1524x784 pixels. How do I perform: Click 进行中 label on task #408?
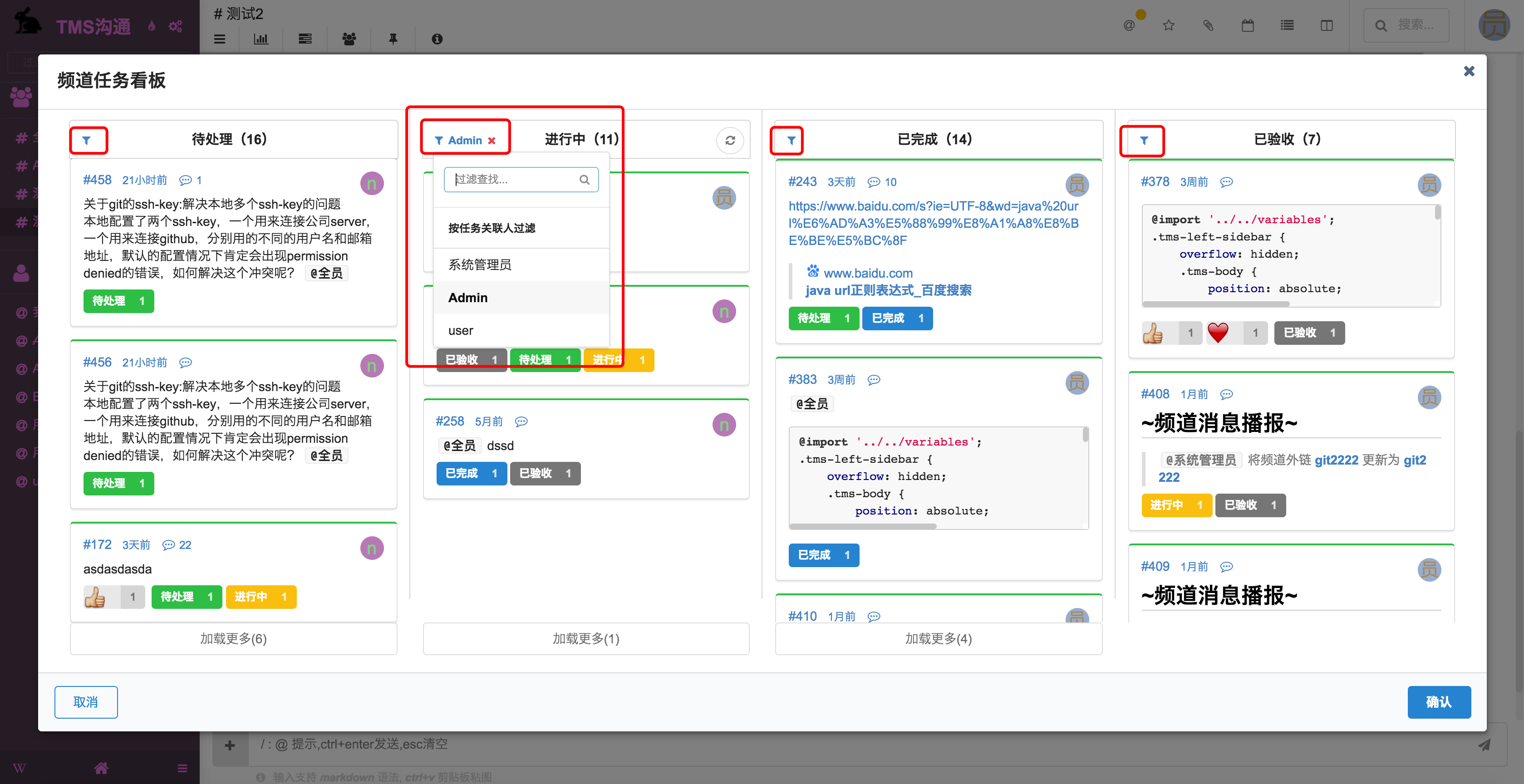(1177, 505)
